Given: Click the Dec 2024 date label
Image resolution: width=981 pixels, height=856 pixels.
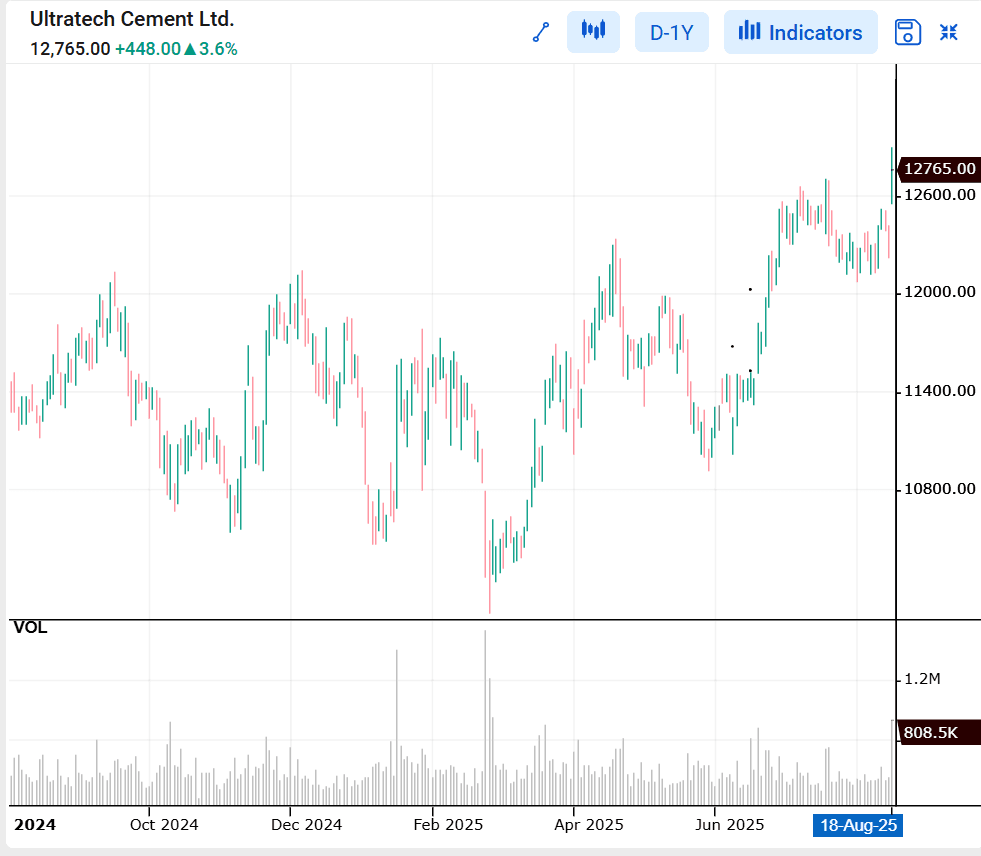Looking at the screenshot, I should coord(307,825).
